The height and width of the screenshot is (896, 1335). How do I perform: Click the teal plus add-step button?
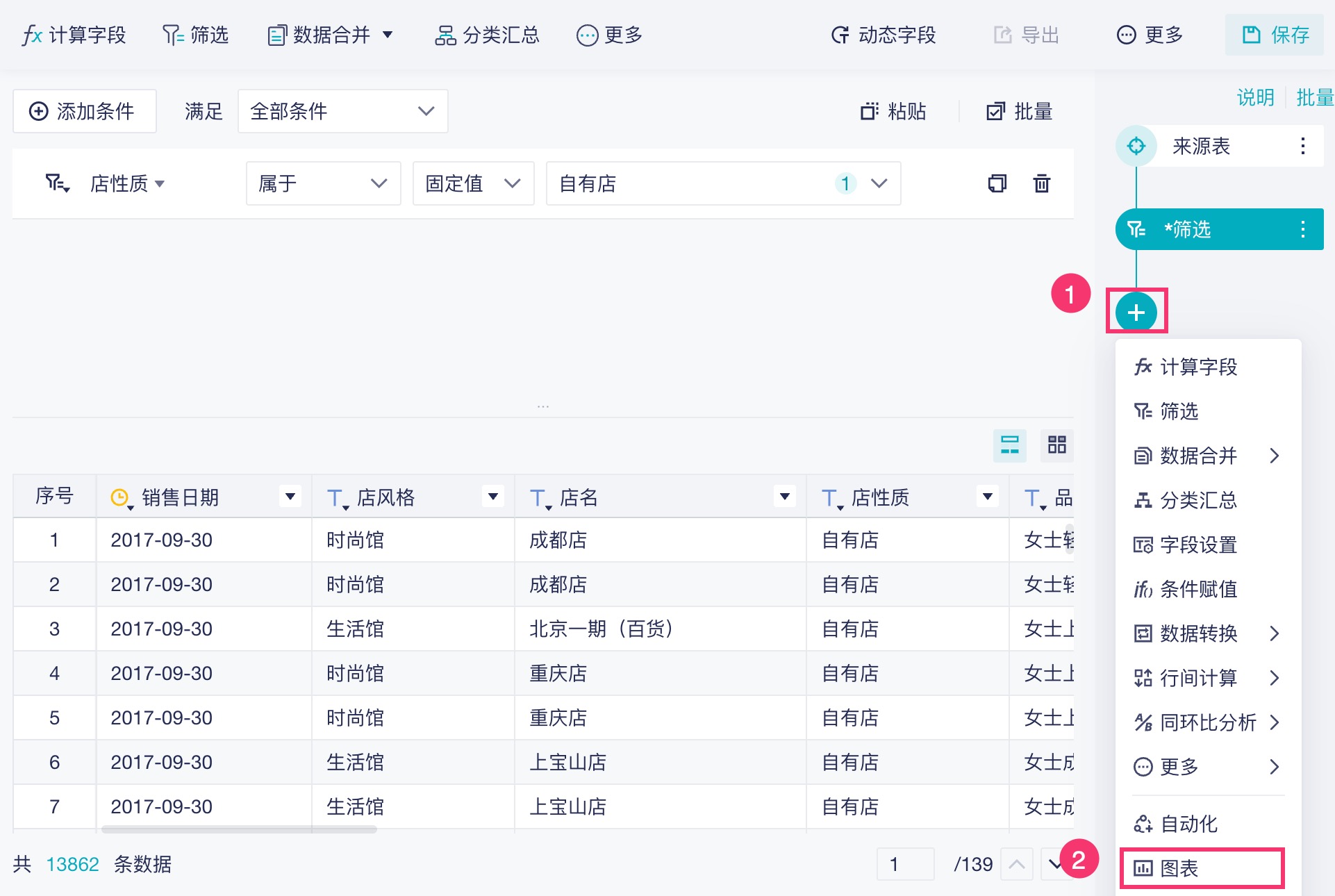click(x=1136, y=313)
